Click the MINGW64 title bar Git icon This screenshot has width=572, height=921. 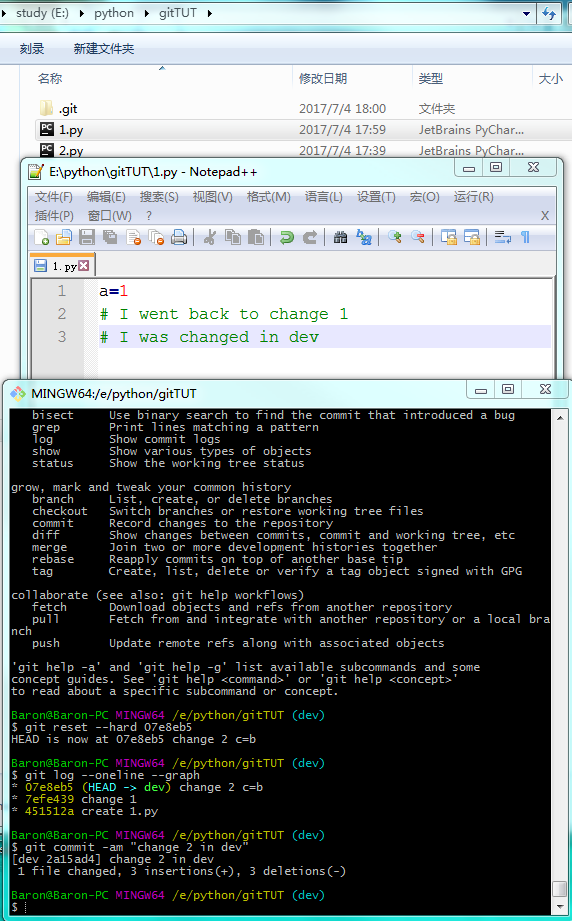[x=18, y=393]
